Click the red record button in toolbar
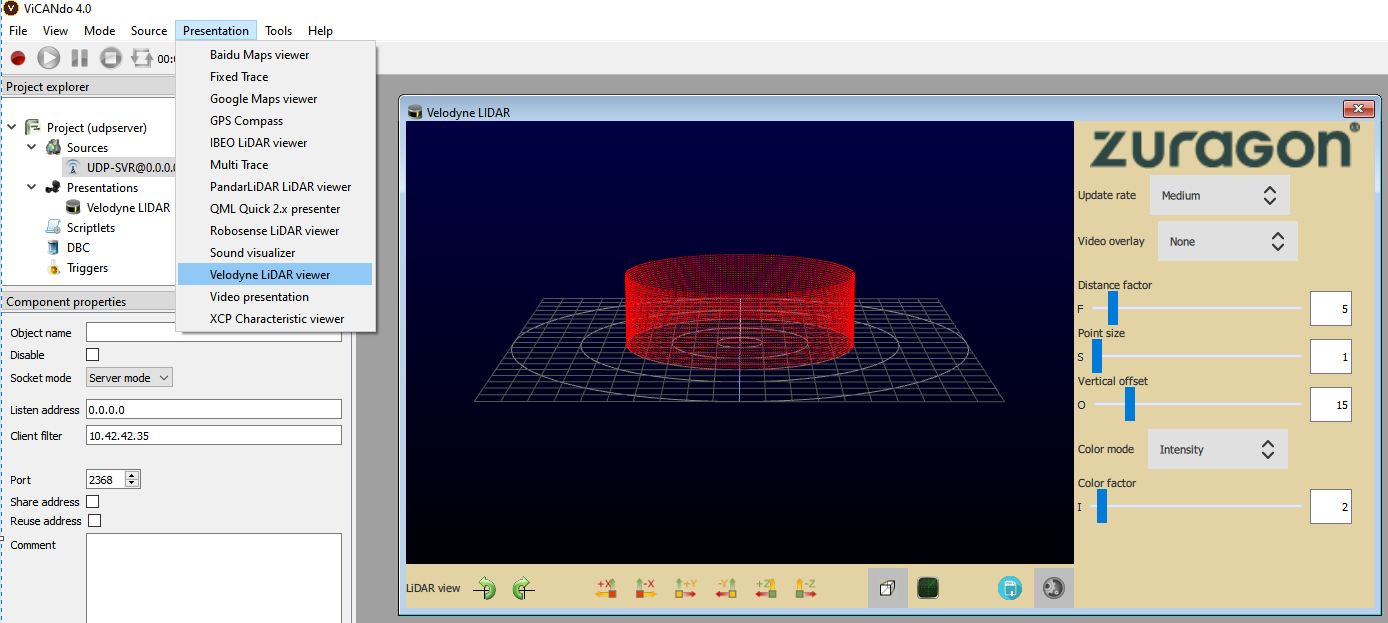Viewport: 1388px width, 623px height. pyautogui.click(x=18, y=59)
